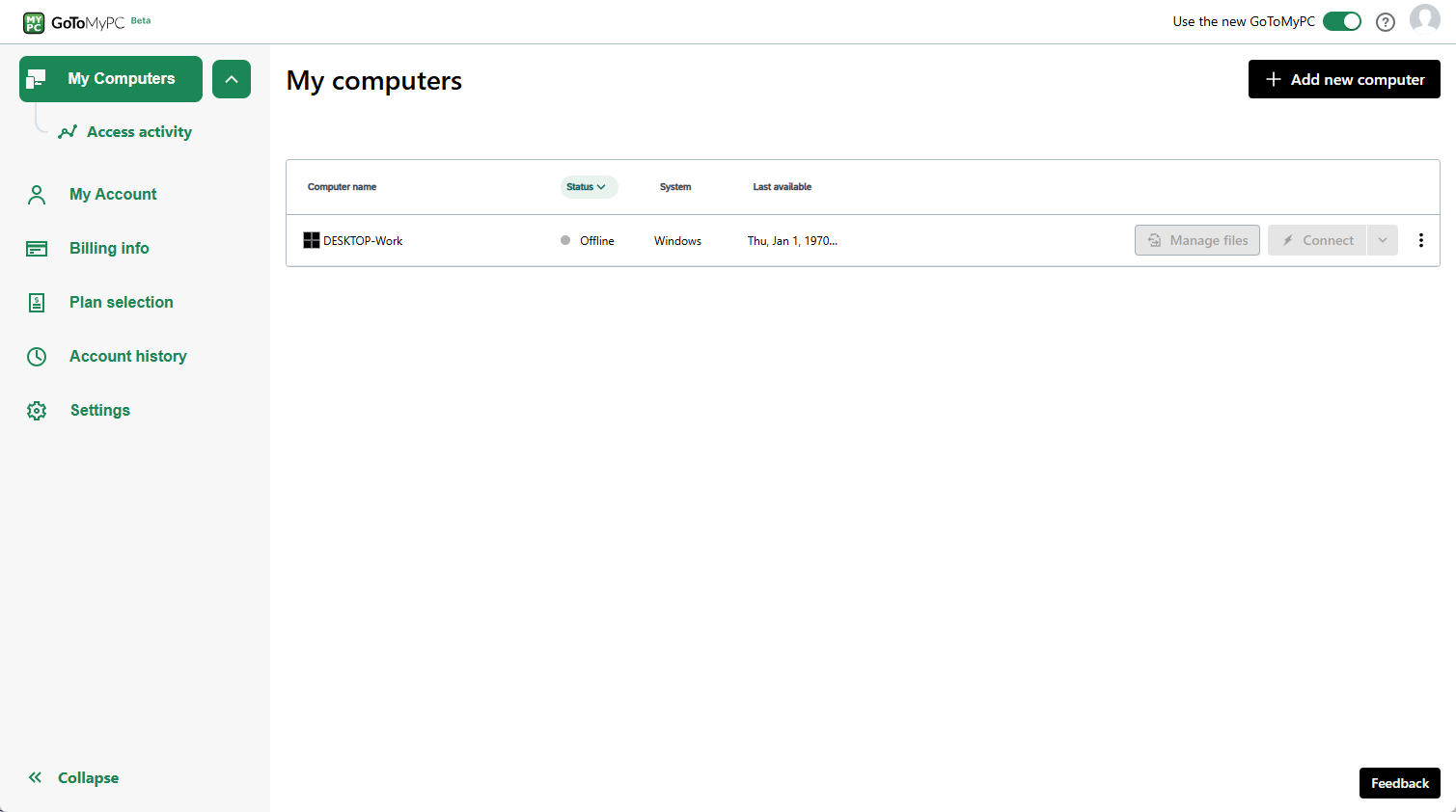Viewport: 1456px width, 812px height.
Task: Collapse the My Computers submenu chevron
Action: (x=232, y=79)
